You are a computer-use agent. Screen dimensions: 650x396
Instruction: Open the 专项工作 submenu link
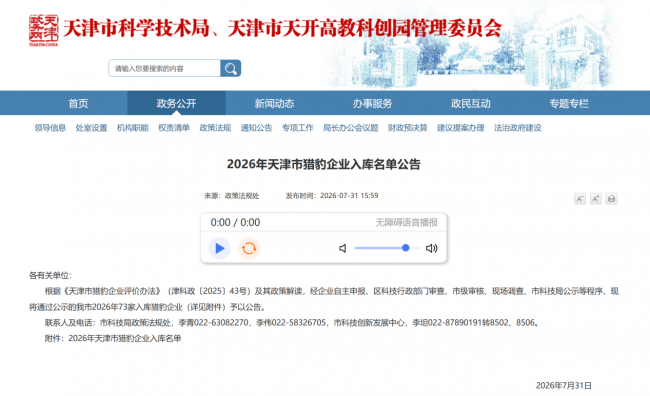tap(298, 128)
